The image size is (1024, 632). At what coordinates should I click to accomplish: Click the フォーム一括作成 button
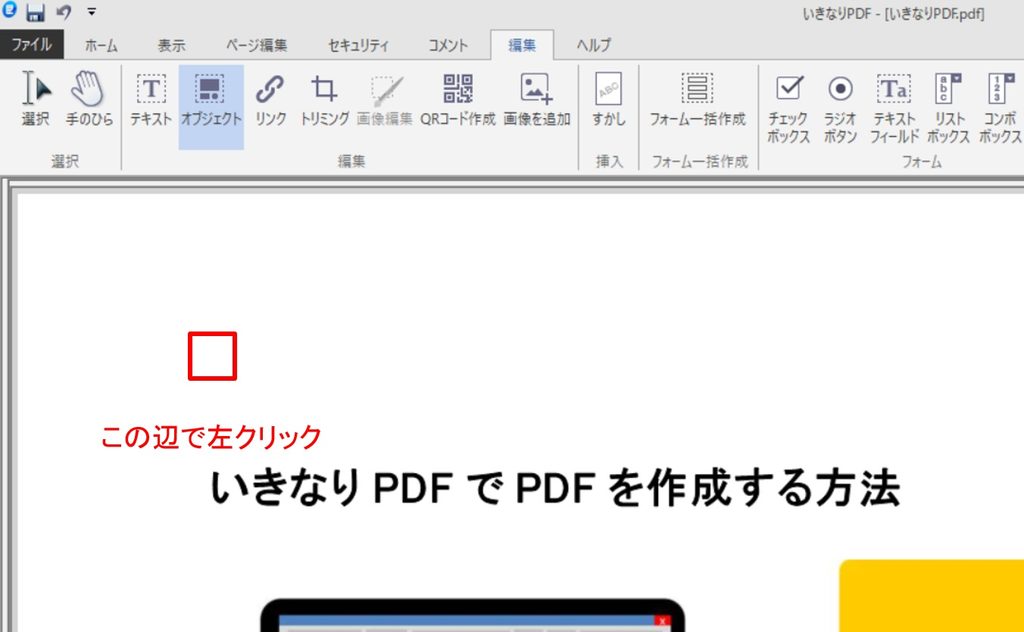pyautogui.click(x=697, y=99)
